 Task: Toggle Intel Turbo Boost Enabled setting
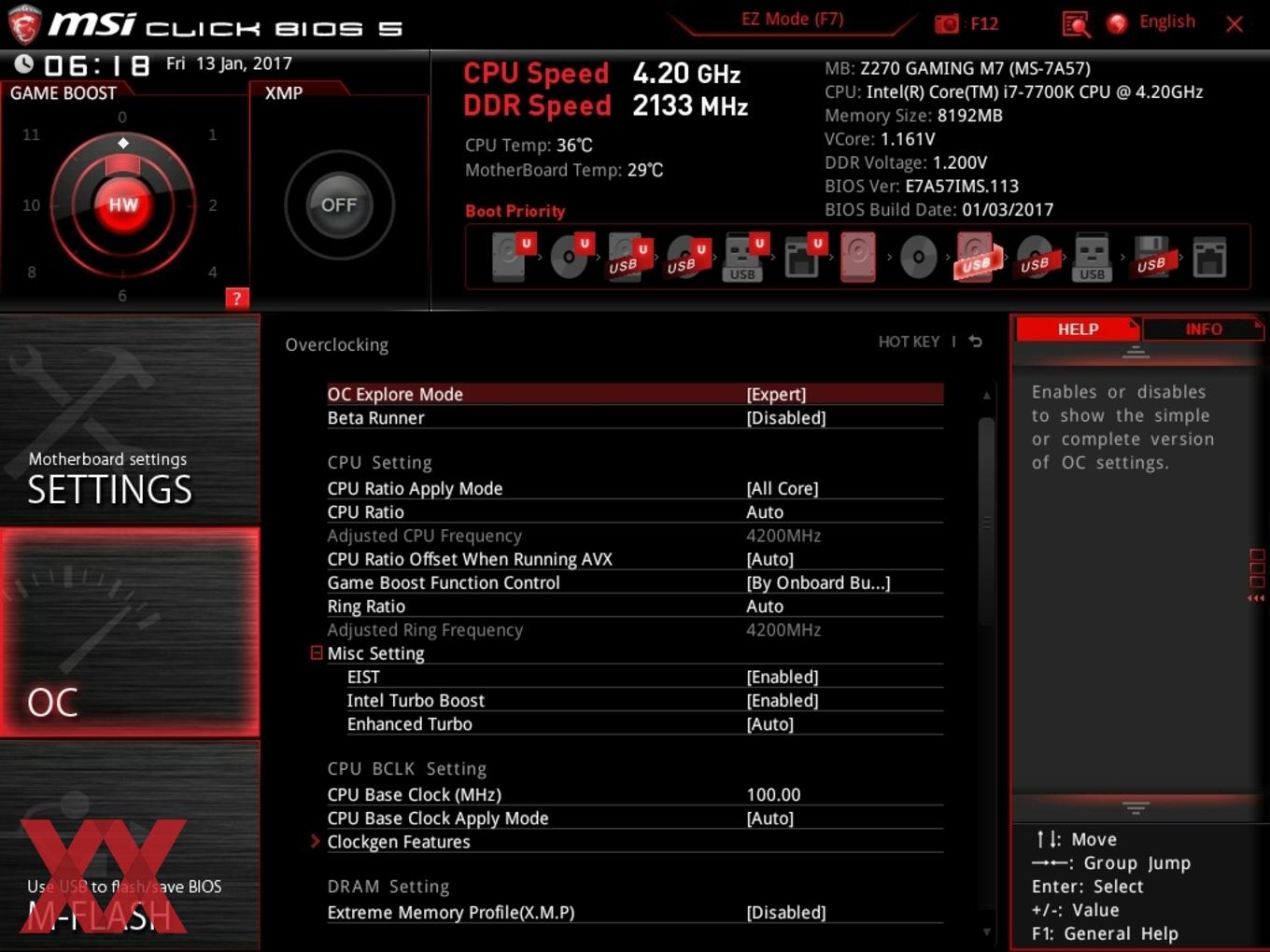point(783,700)
